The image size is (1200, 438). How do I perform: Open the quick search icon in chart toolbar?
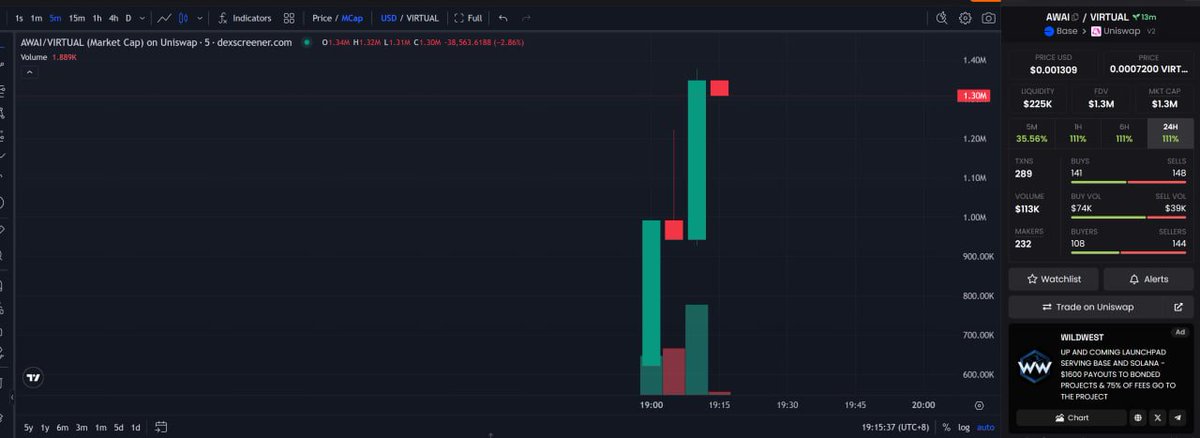[x=942, y=18]
